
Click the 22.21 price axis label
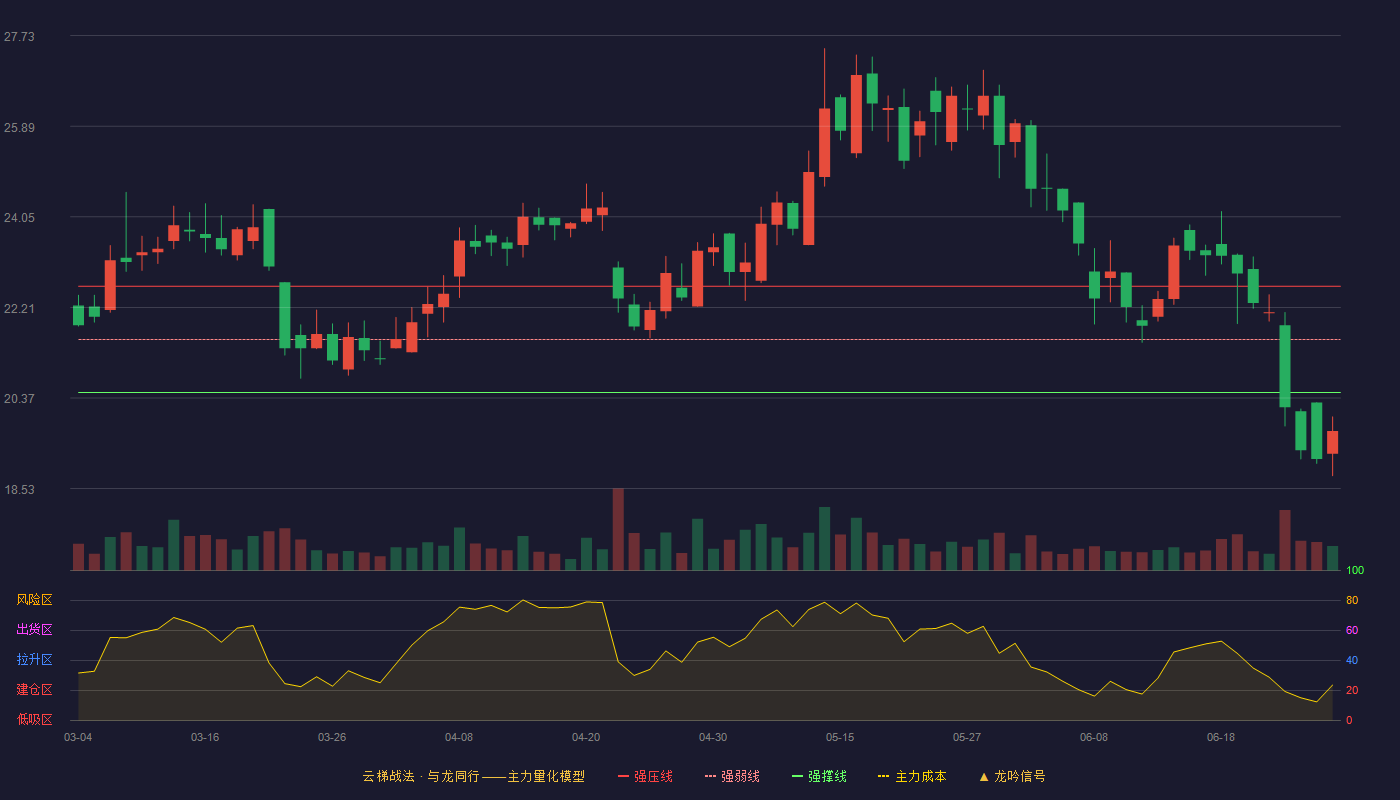click(x=19, y=308)
